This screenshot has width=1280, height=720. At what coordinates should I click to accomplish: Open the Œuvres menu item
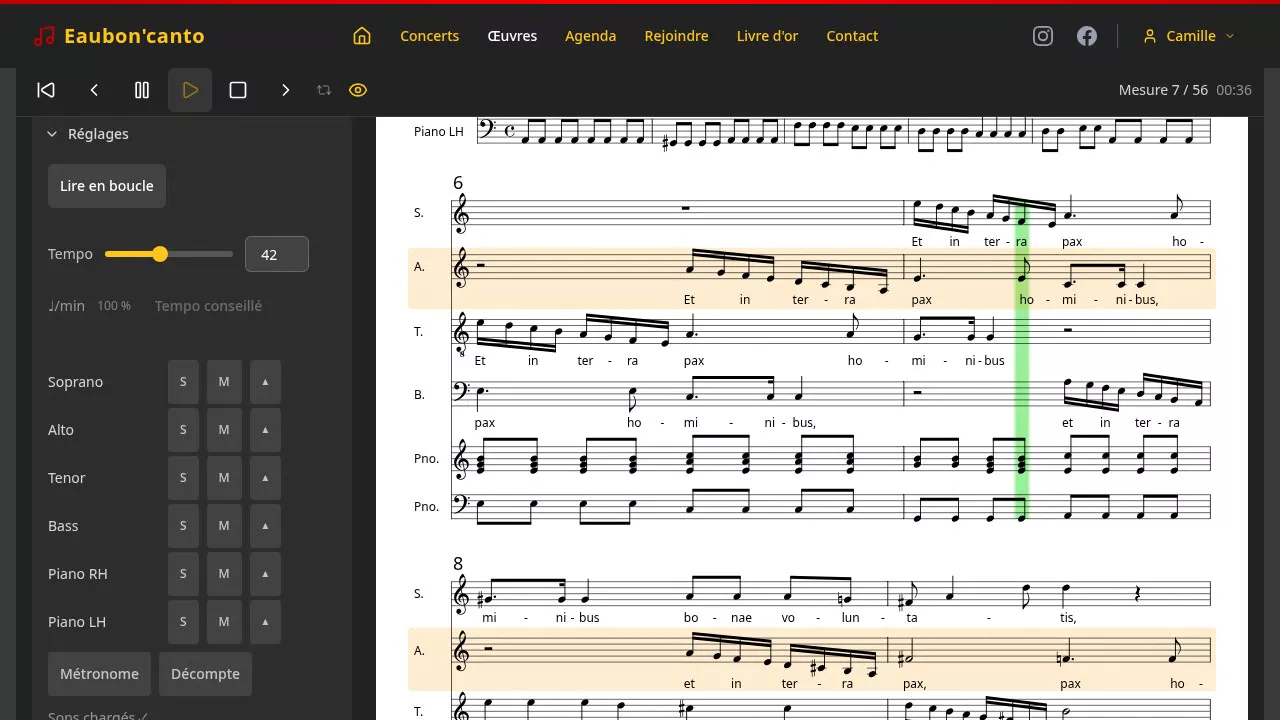click(x=512, y=36)
